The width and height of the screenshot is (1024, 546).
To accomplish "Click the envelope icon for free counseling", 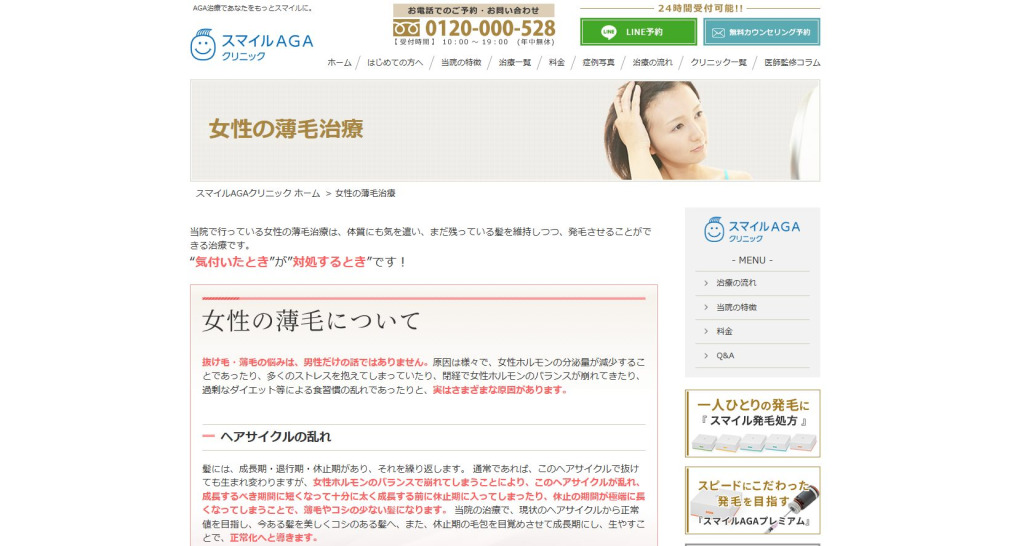I will (717, 32).
